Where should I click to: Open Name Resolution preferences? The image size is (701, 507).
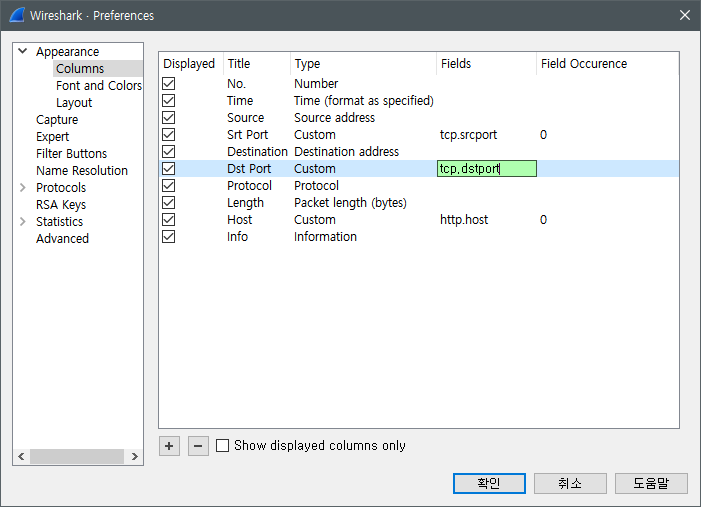(x=82, y=170)
